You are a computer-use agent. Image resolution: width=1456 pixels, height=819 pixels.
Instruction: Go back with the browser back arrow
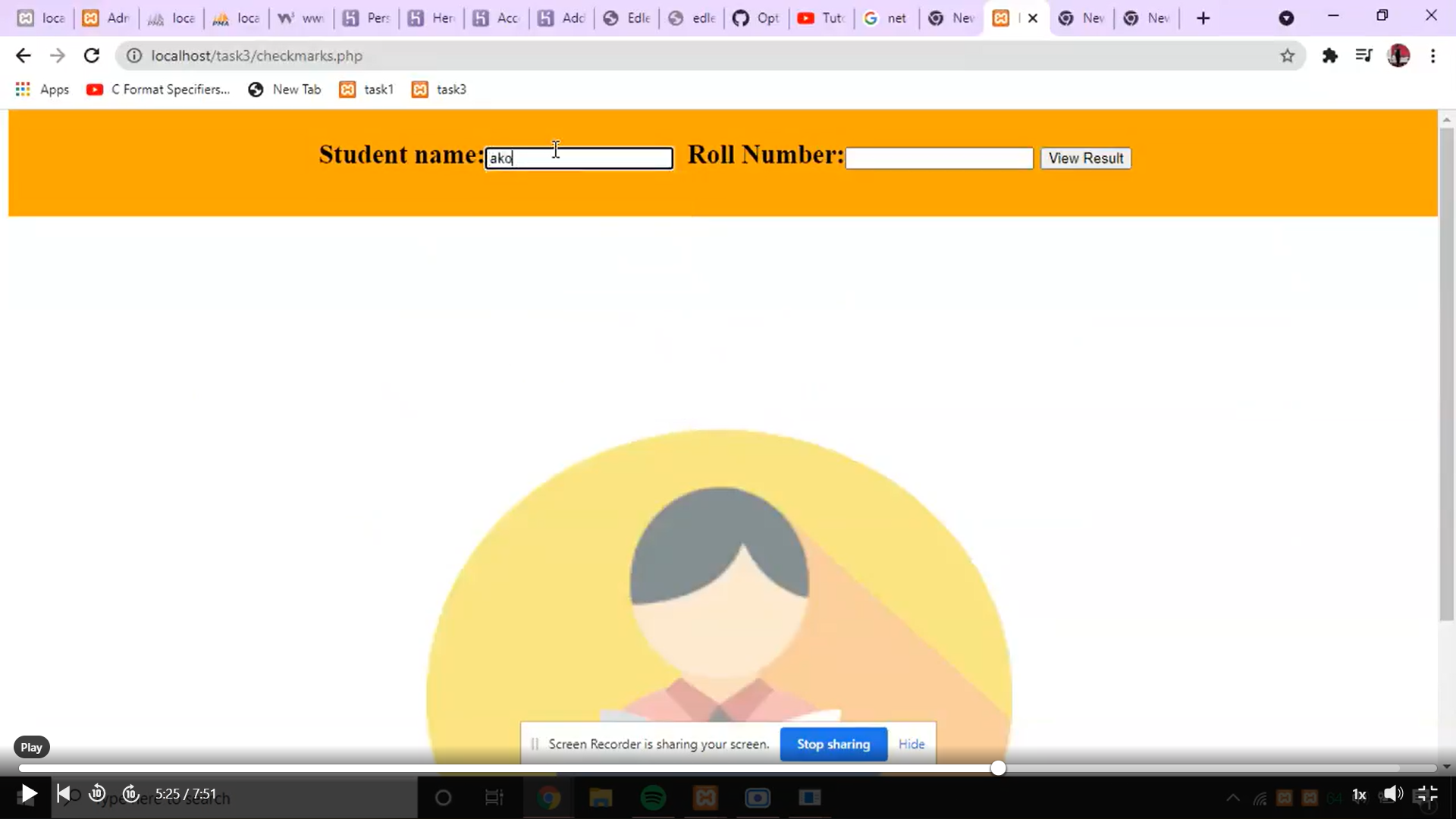tap(23, 55)
